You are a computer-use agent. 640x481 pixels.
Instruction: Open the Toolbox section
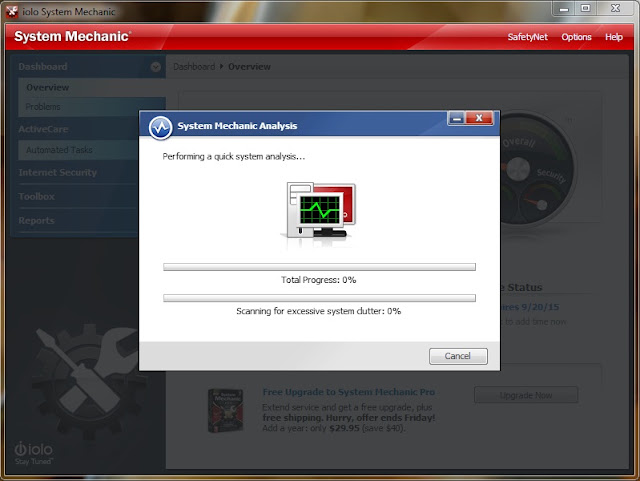pos(36,196)
